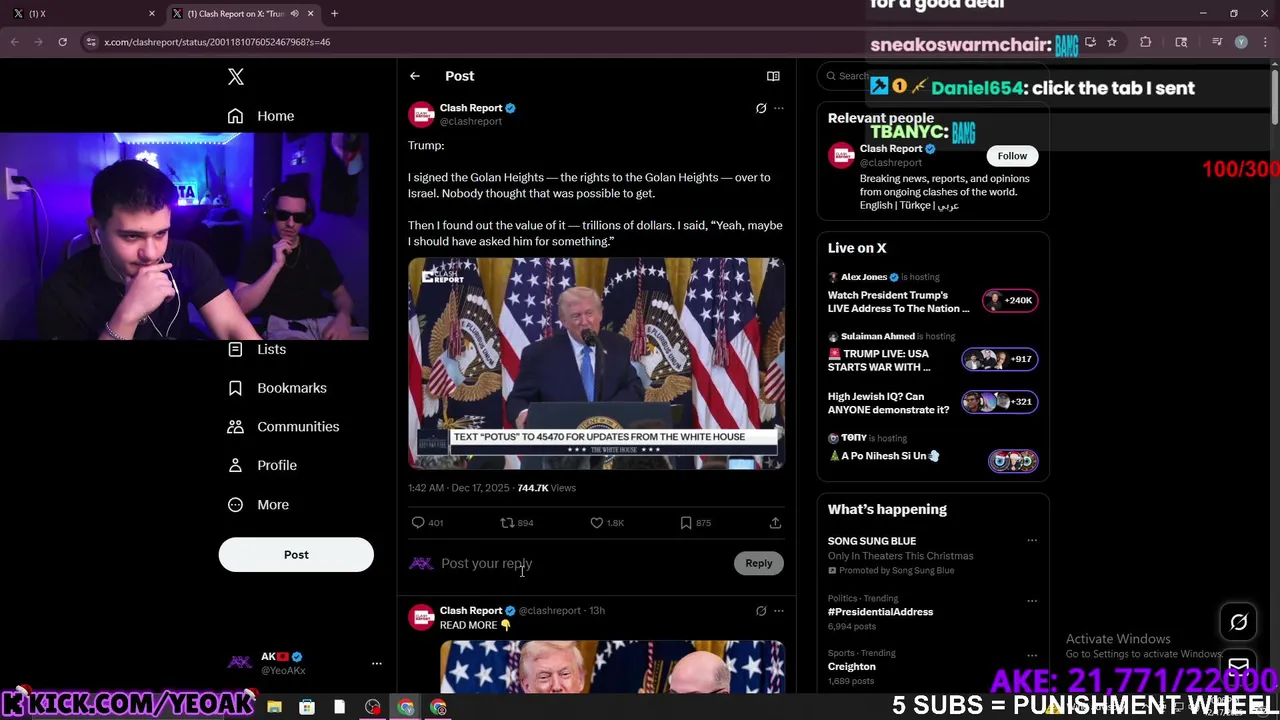Open Home from the sidebar
Screen dimensions: 1280x720
click(261, 116)
